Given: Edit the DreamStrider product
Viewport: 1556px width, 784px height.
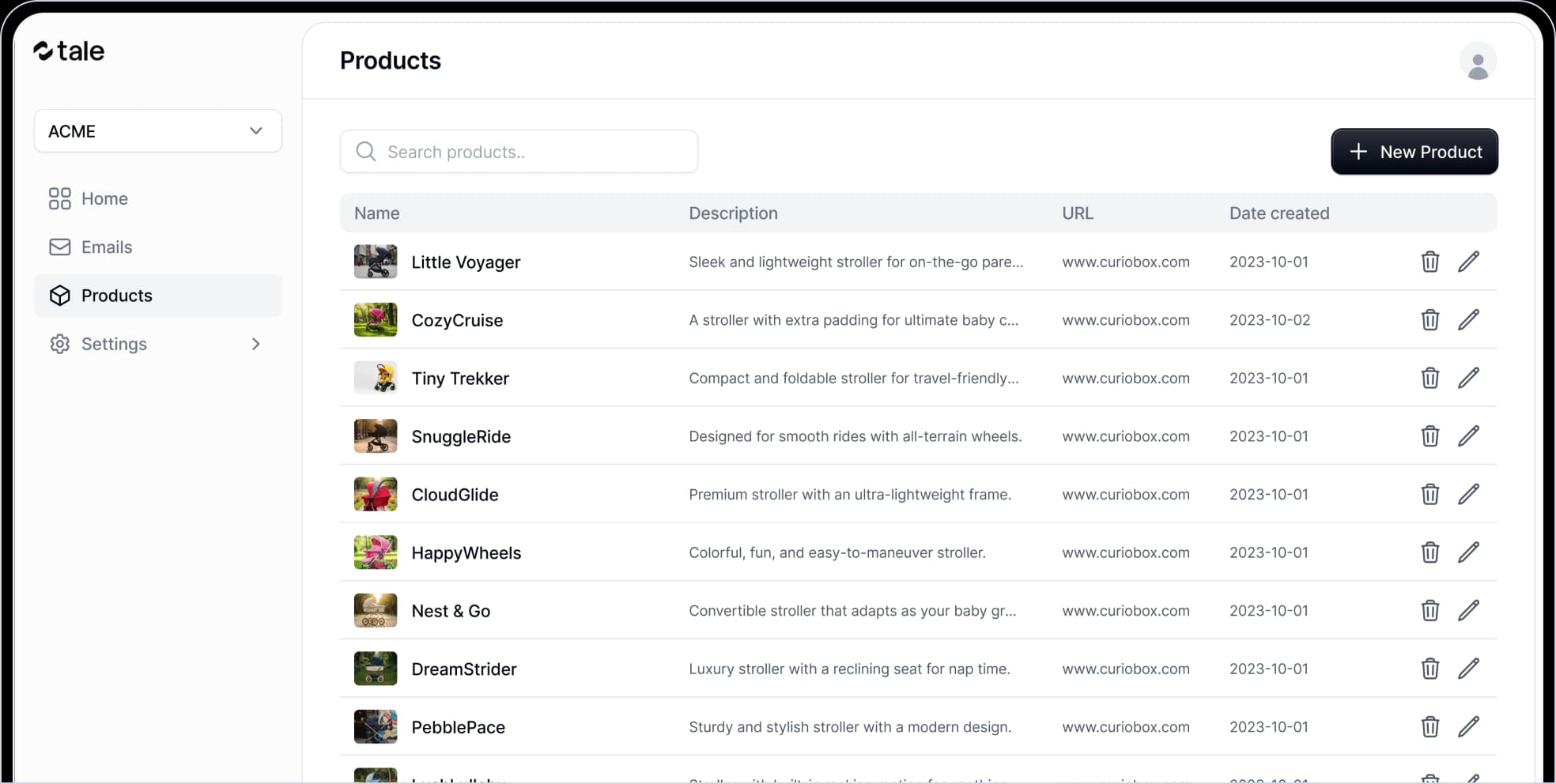Looking at the screenshot, I should click(x=1468, y=669).
